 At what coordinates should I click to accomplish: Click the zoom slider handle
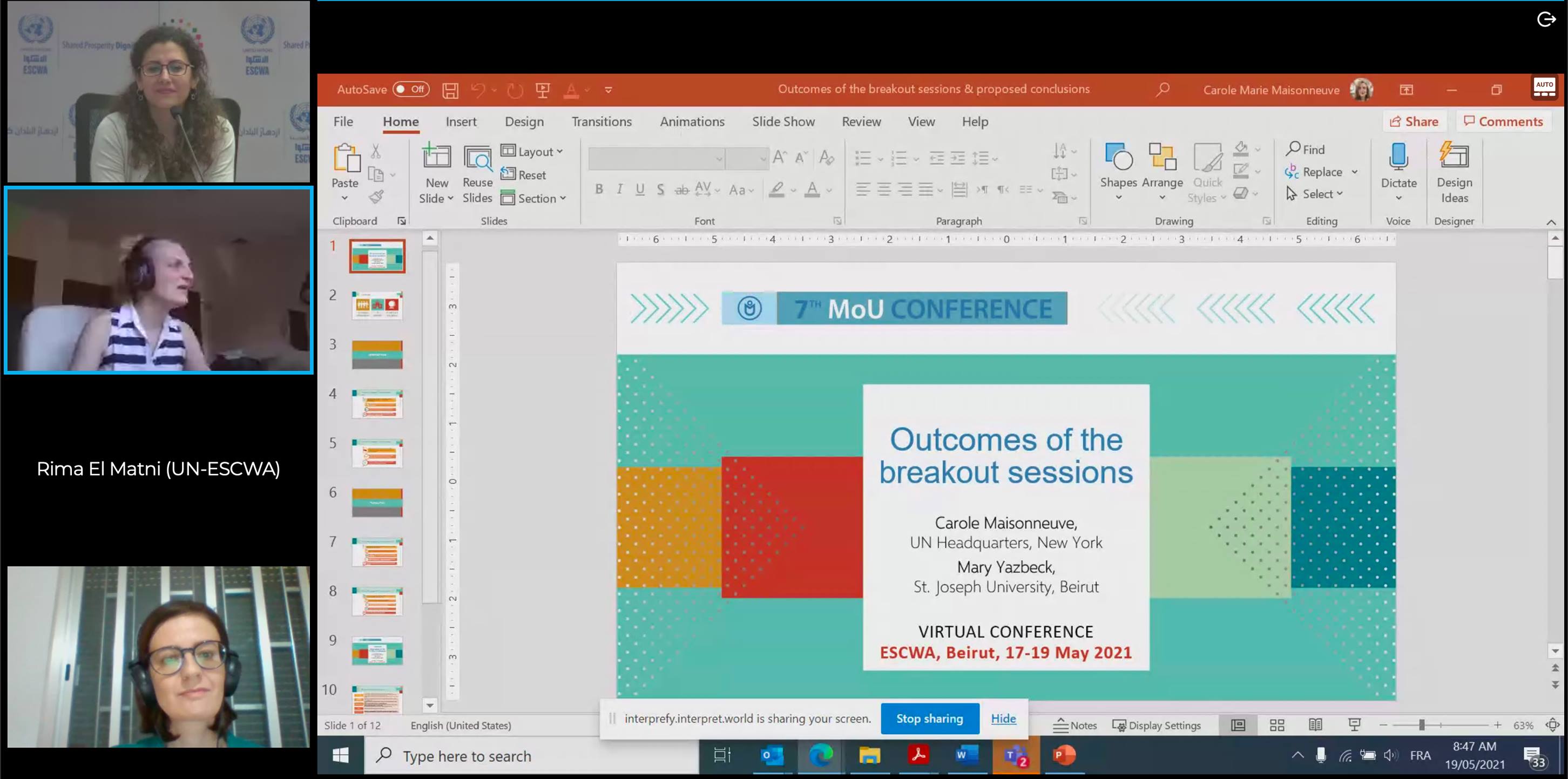tap(1421, 726)
